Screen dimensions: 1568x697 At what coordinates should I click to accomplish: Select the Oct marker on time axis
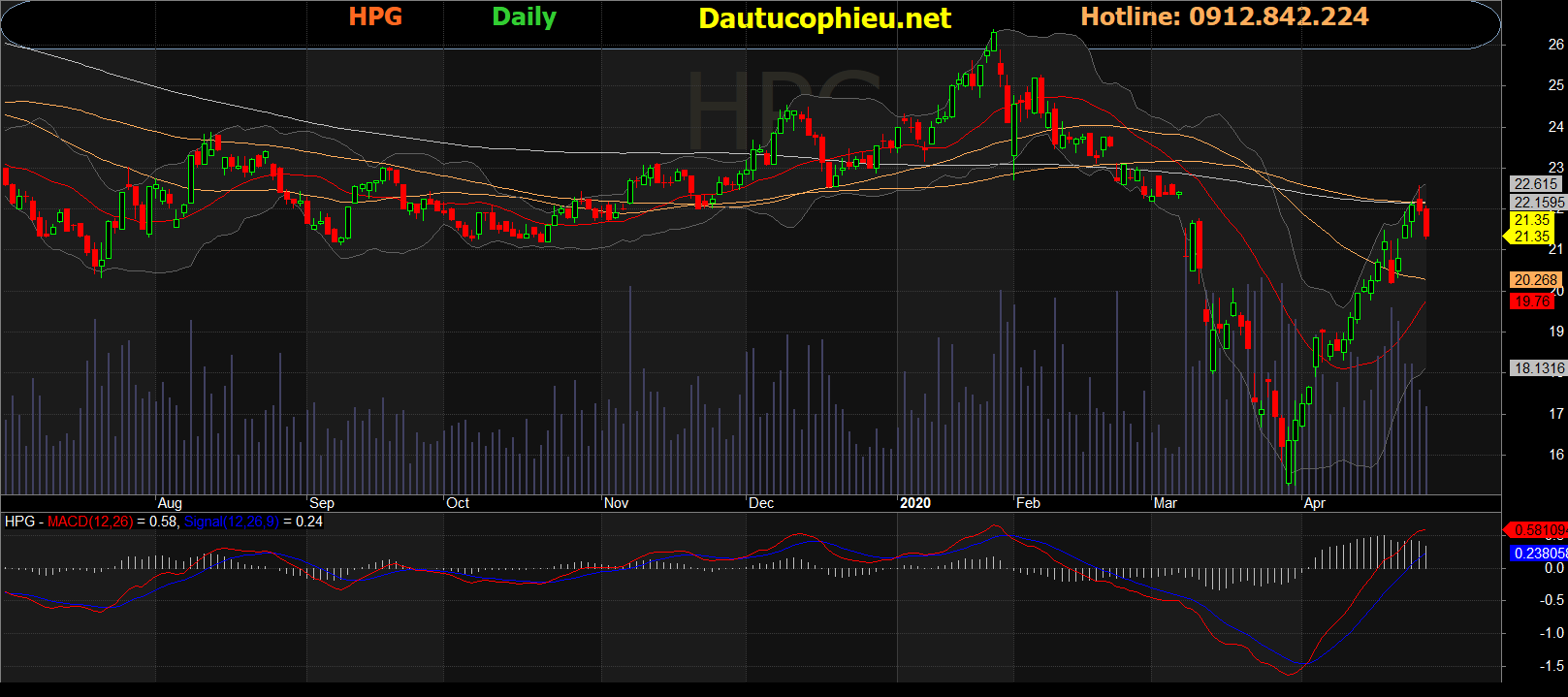tap(458, 503)
